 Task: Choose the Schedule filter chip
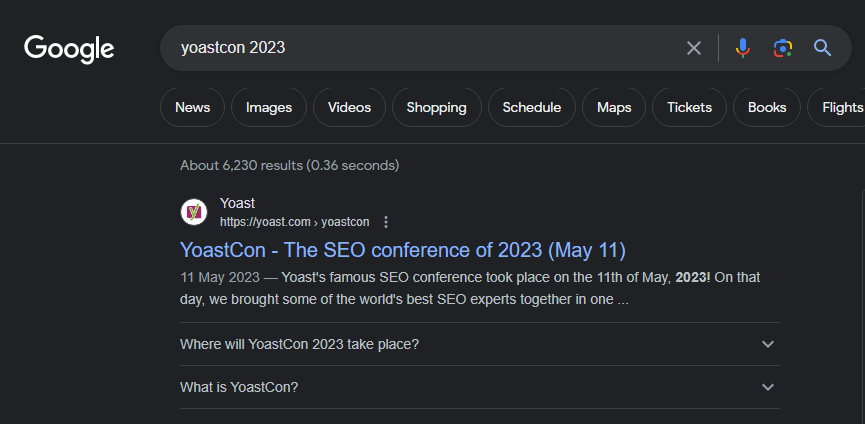pos(531,107)
